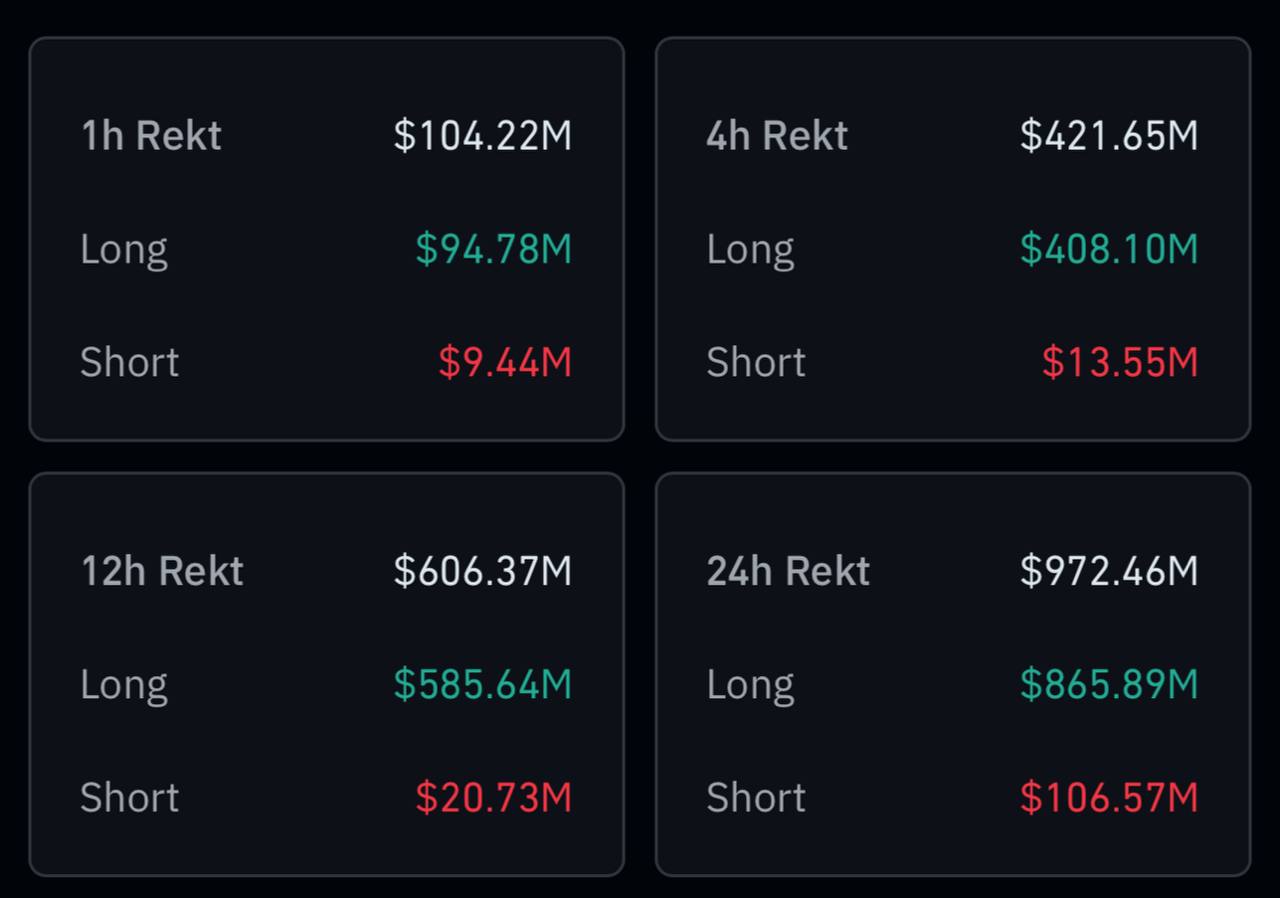
Task: Select the $421.65M 4h total value
Action: click(x=1109, y=136)
